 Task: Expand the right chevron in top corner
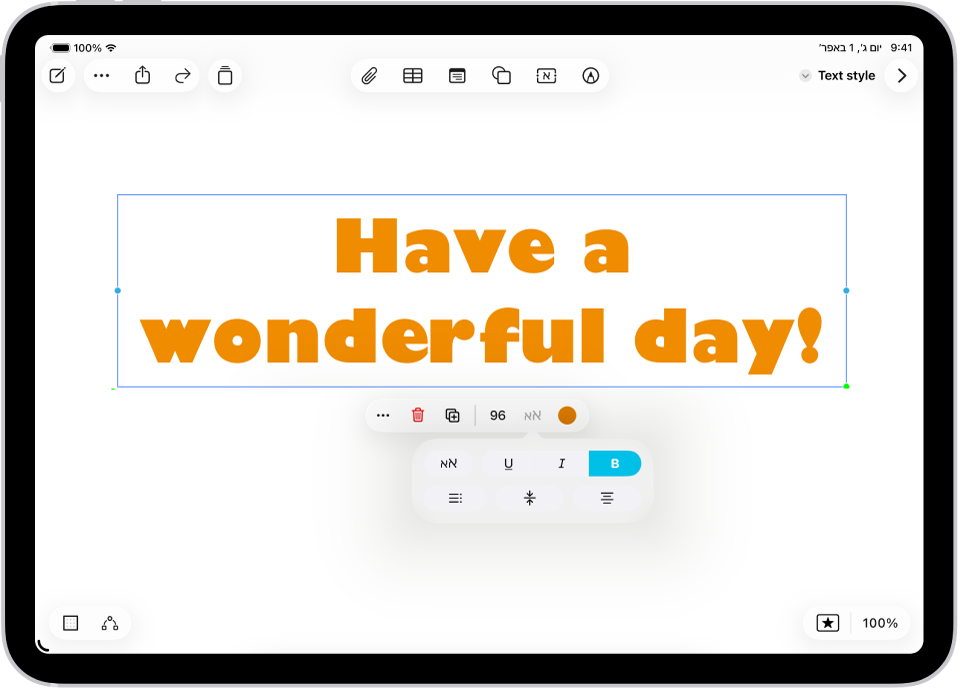[x=901, y=76]
